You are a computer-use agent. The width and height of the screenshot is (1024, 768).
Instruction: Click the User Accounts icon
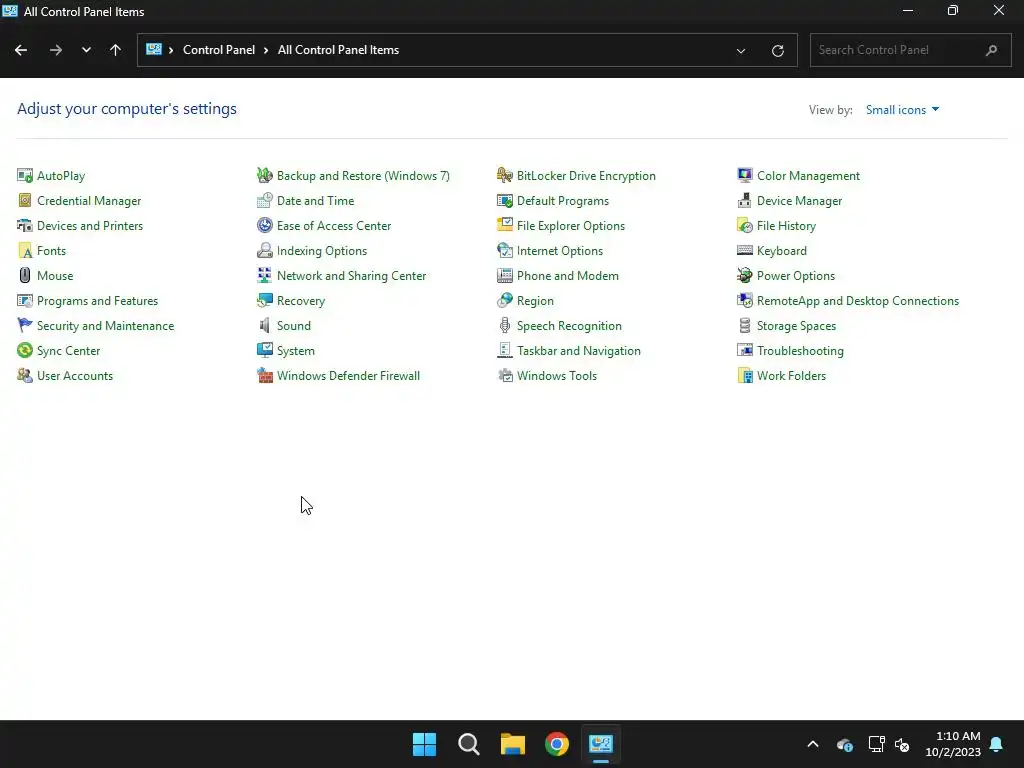coord(25,376)
